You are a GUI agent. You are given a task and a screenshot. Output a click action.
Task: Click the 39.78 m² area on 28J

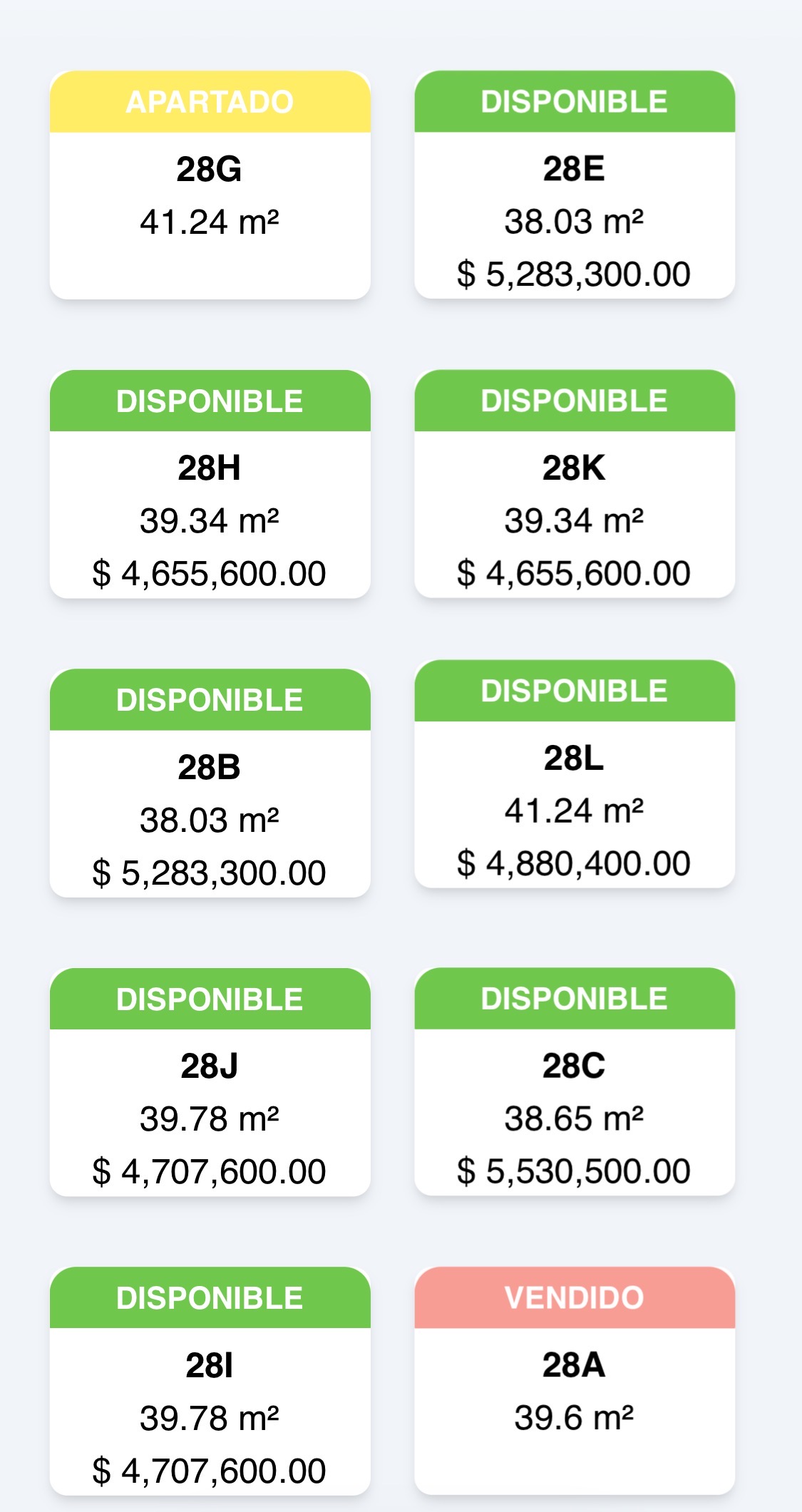tap(209, 1118)
